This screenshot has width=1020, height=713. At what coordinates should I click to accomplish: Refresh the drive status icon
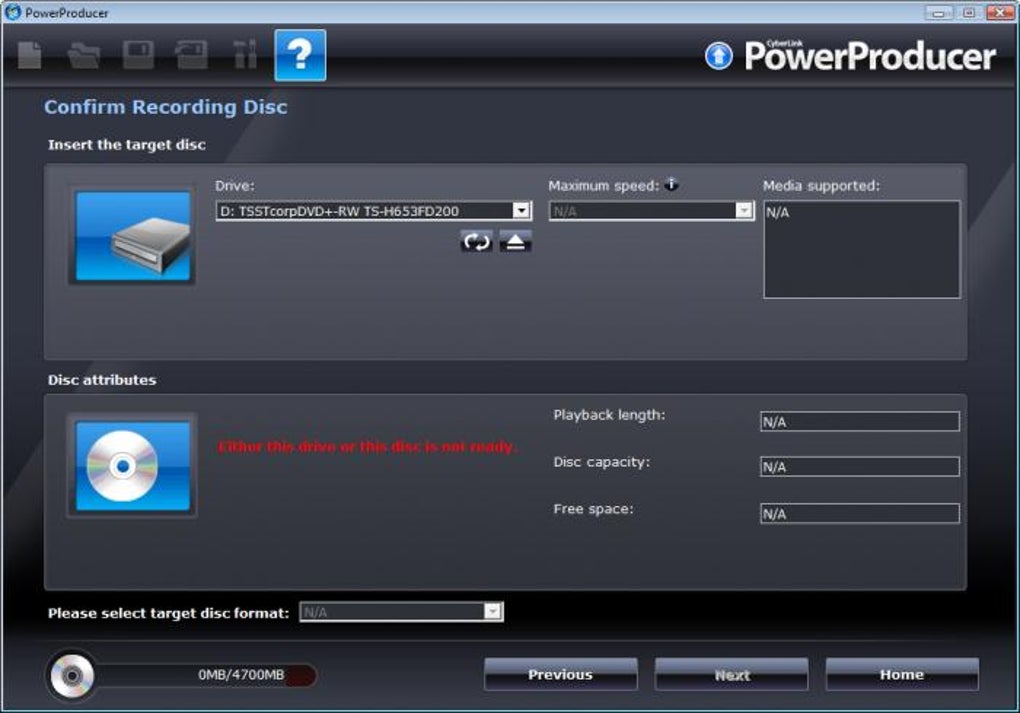[476, 241]
